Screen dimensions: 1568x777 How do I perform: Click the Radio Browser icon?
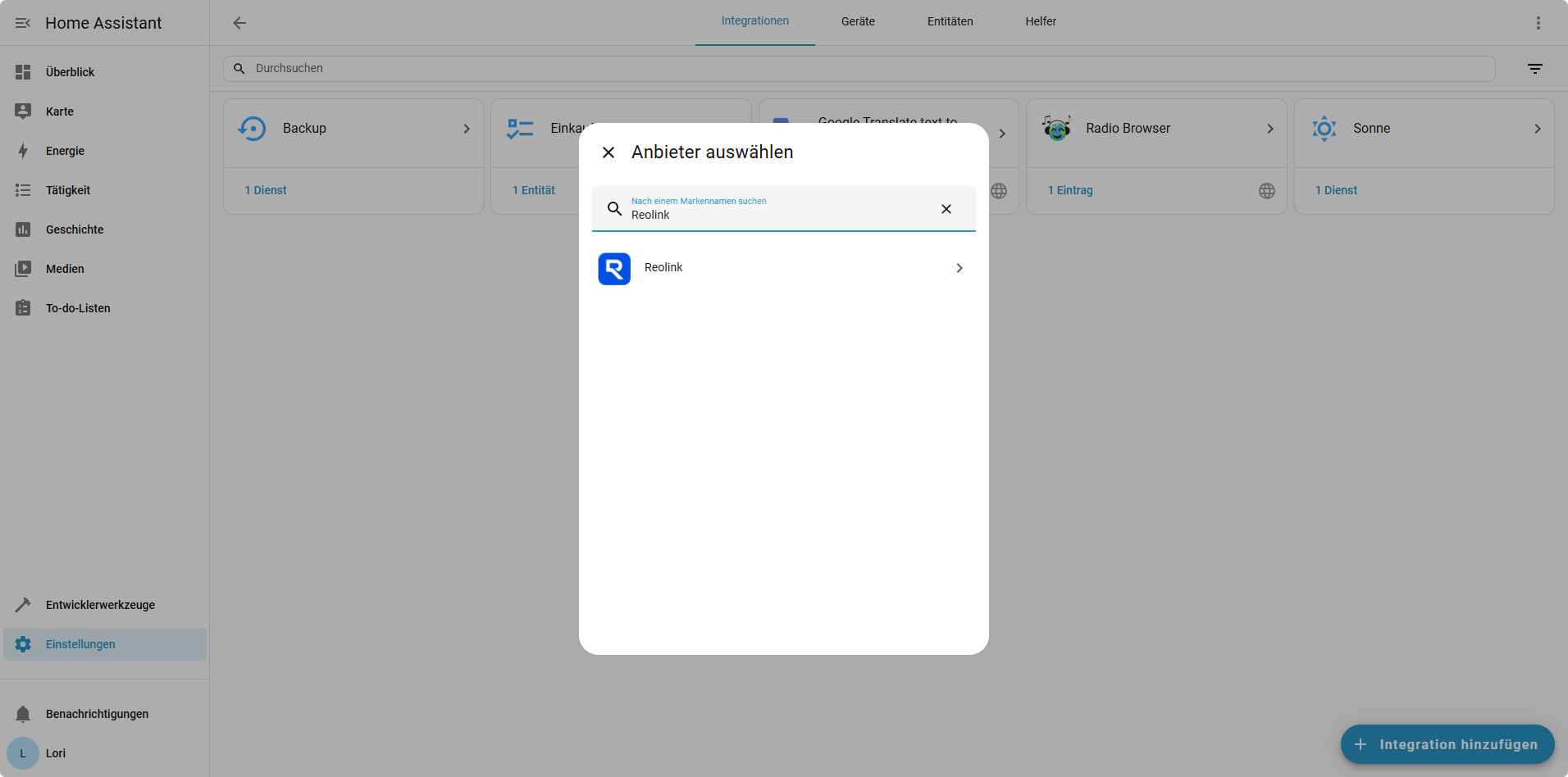(x=1056, y=129)
